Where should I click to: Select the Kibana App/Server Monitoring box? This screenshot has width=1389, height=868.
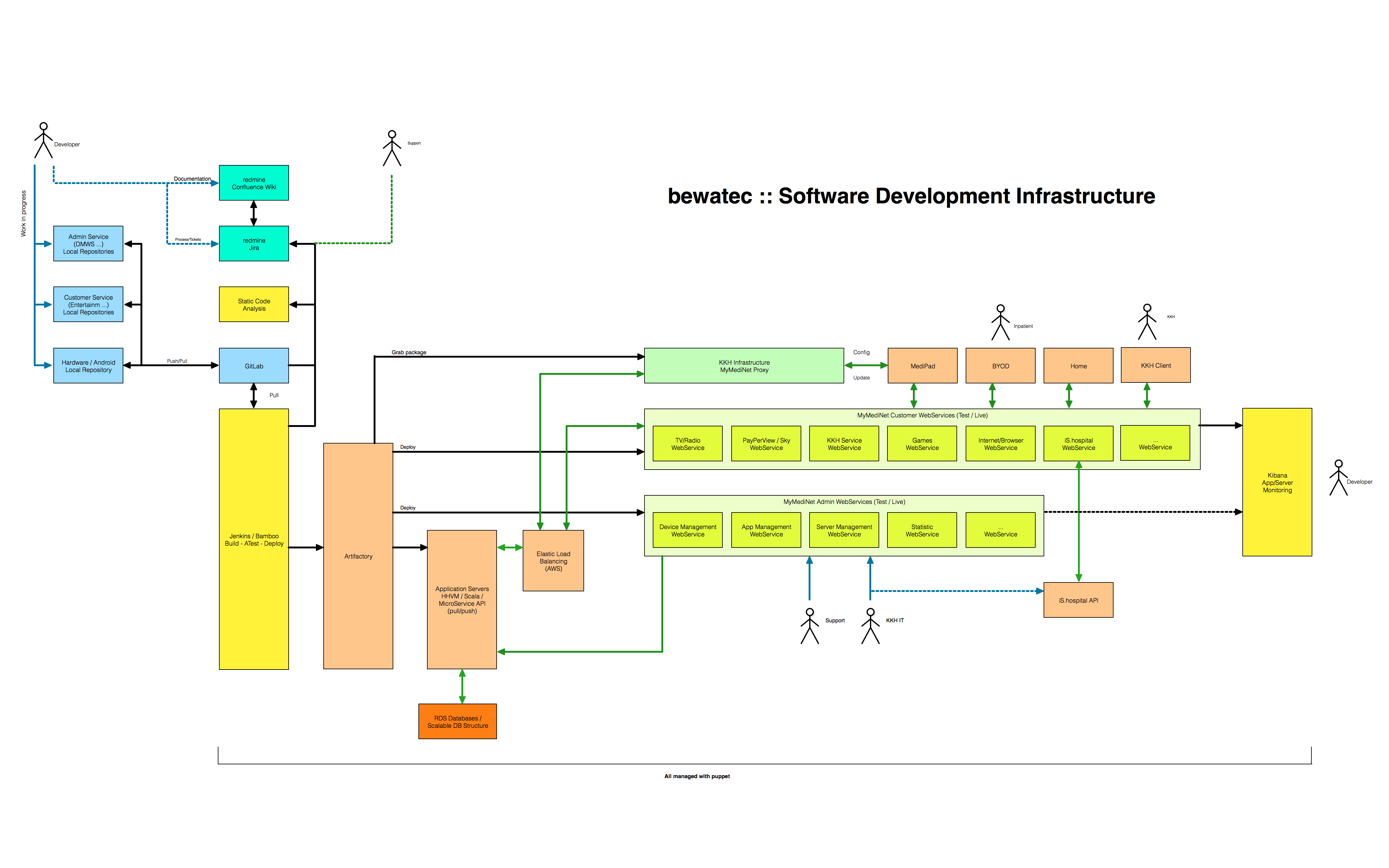(1277, 482)
